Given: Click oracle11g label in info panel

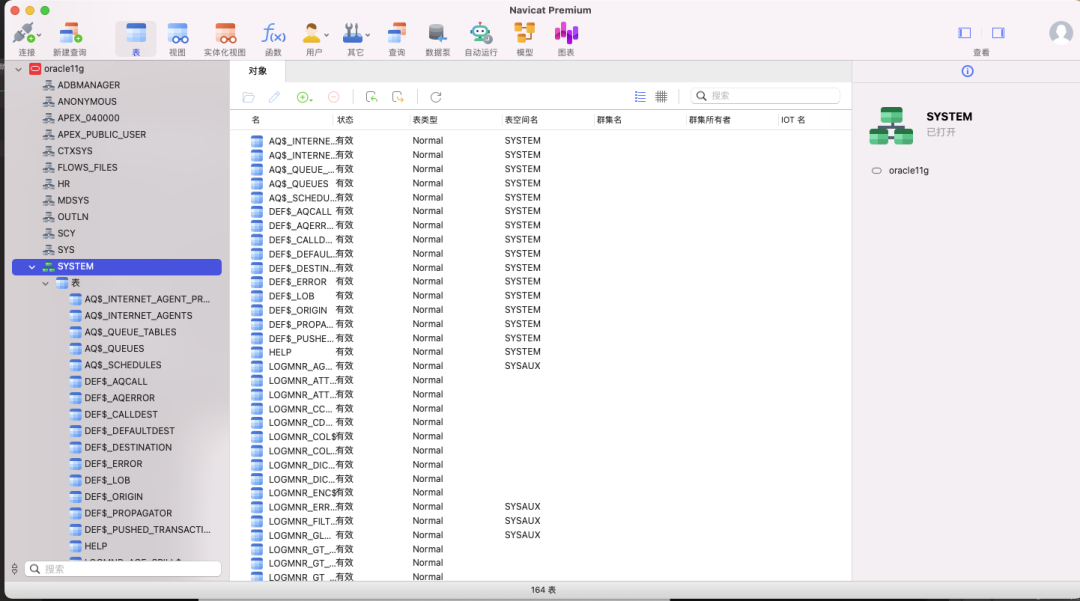Looking at the screenshot, I should tap(908, 171).
